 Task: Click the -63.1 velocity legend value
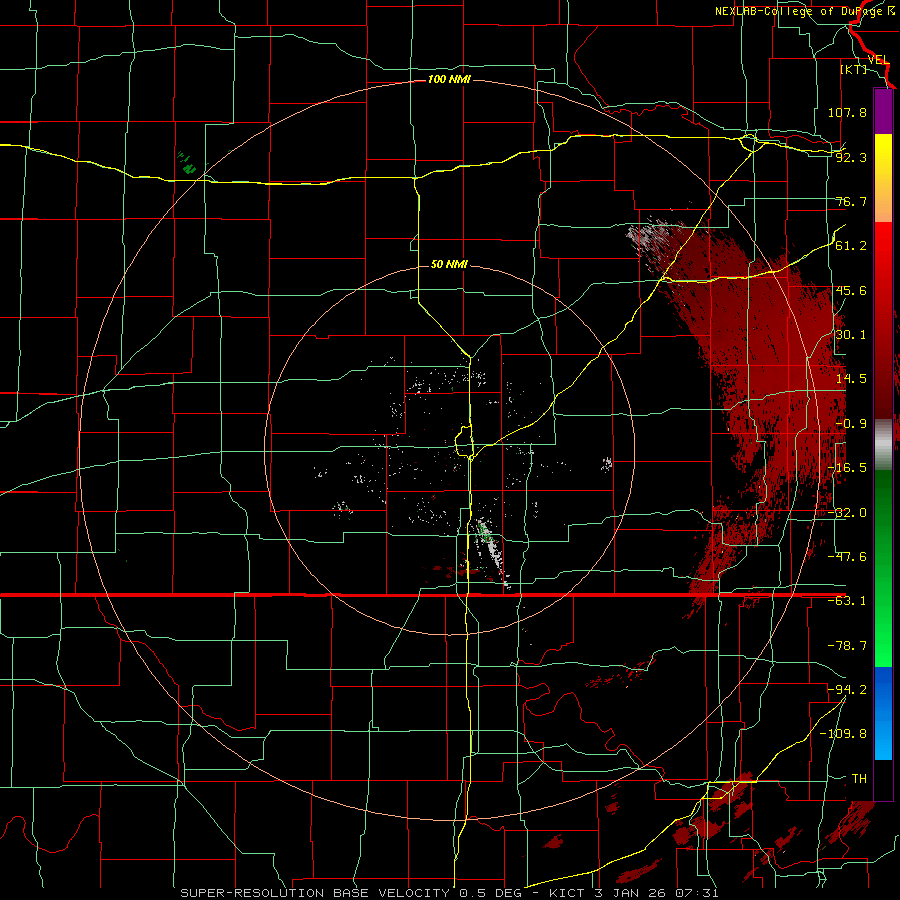pyautogui.click(x=847, y=601)
